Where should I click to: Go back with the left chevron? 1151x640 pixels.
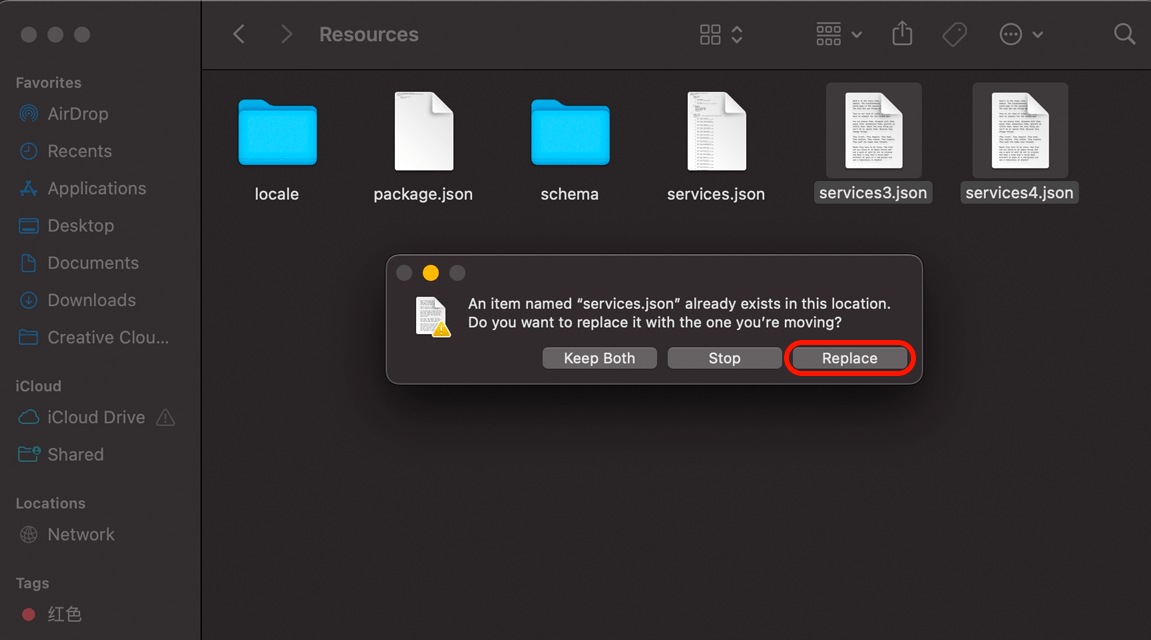pyautogui.click(x=239, y=34)
